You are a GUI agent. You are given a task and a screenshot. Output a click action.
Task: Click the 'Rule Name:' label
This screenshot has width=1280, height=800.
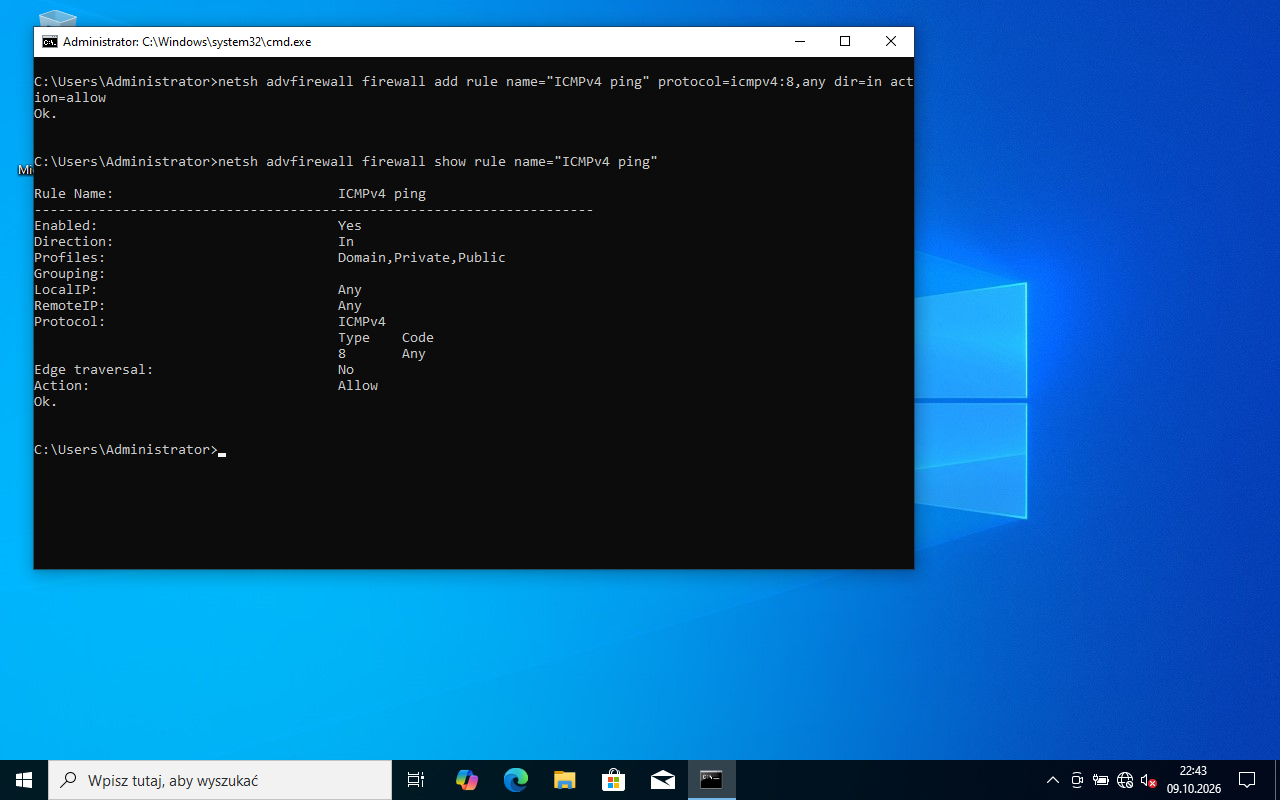tap(74, 194)
